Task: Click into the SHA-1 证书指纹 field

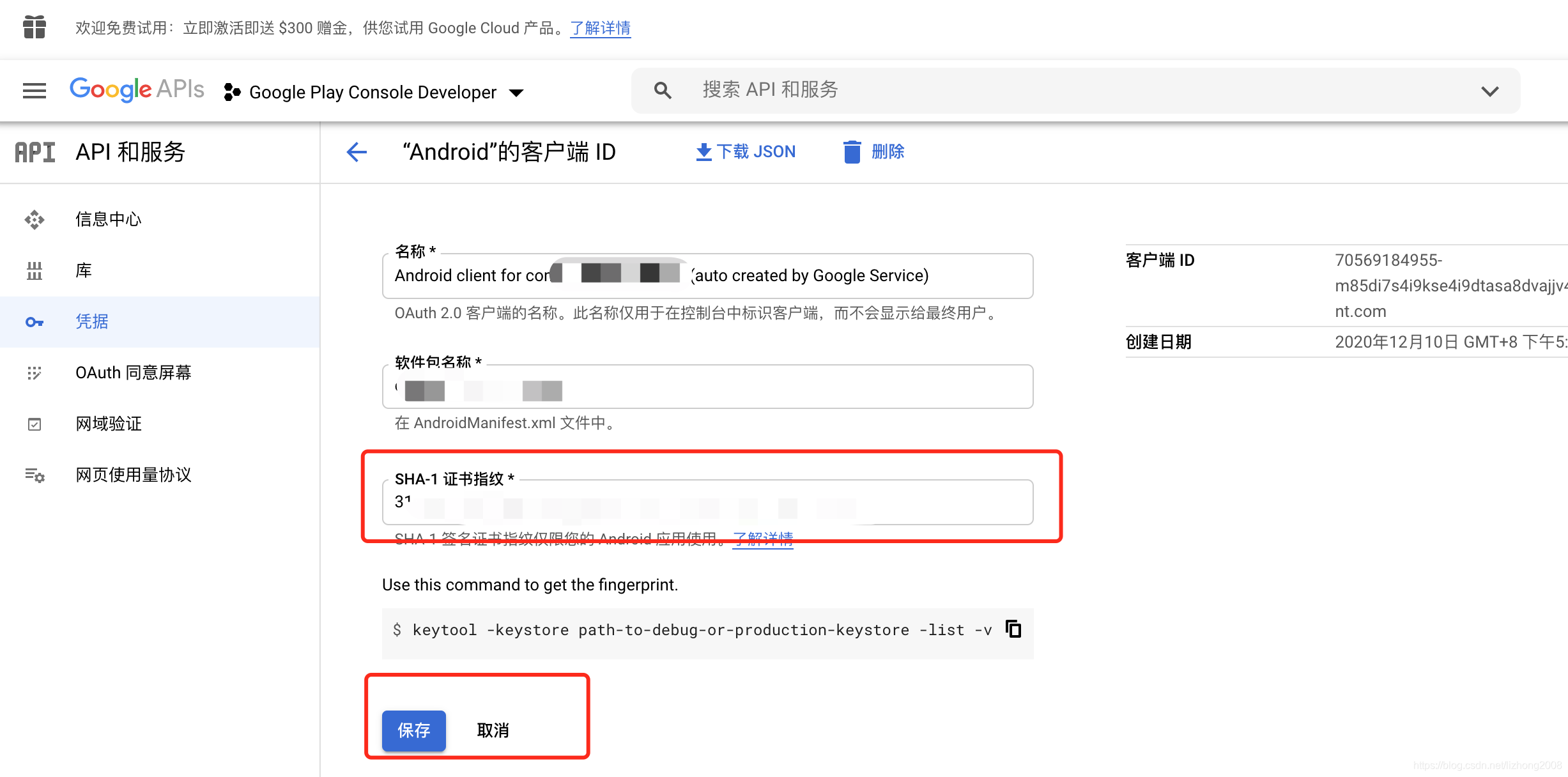Action: [x=707, y=502]
